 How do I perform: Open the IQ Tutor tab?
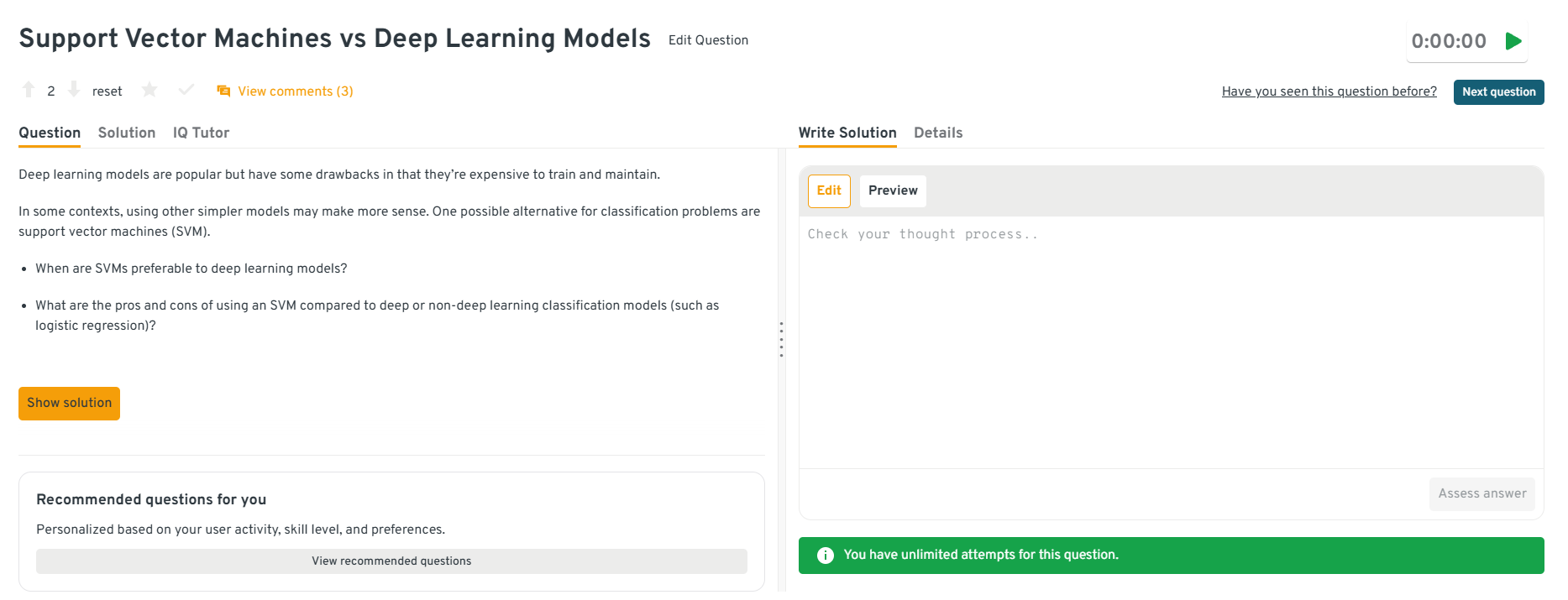(201, 133)
